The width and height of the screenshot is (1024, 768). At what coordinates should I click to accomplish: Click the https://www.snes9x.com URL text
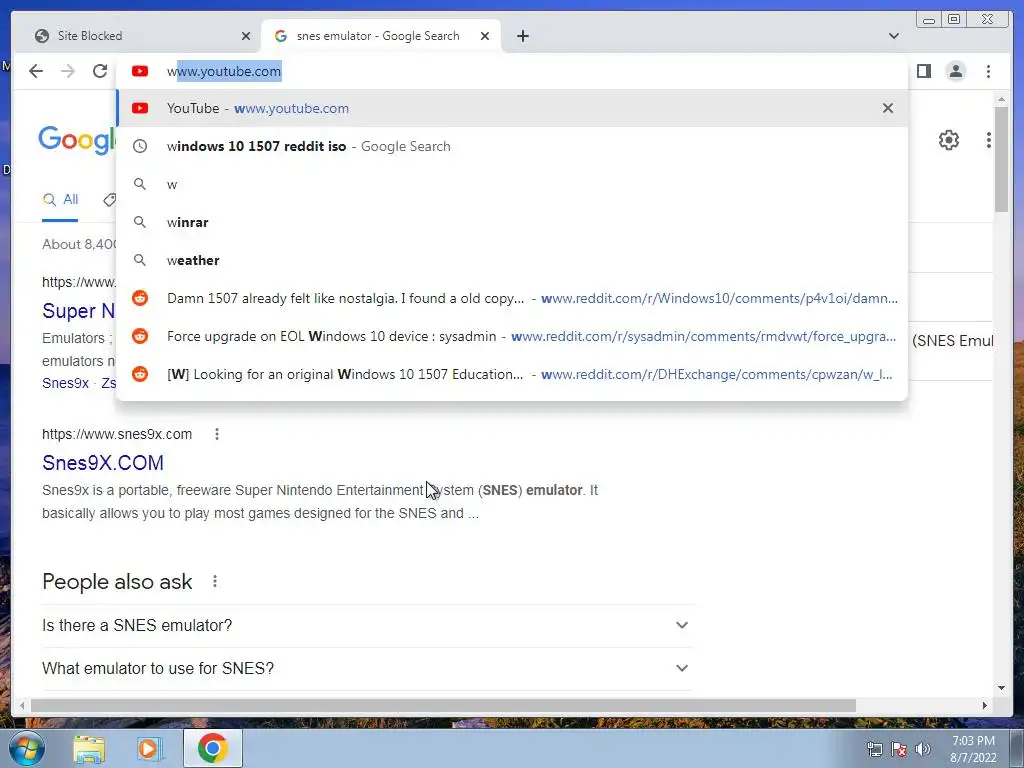click(x=117, y=434)
